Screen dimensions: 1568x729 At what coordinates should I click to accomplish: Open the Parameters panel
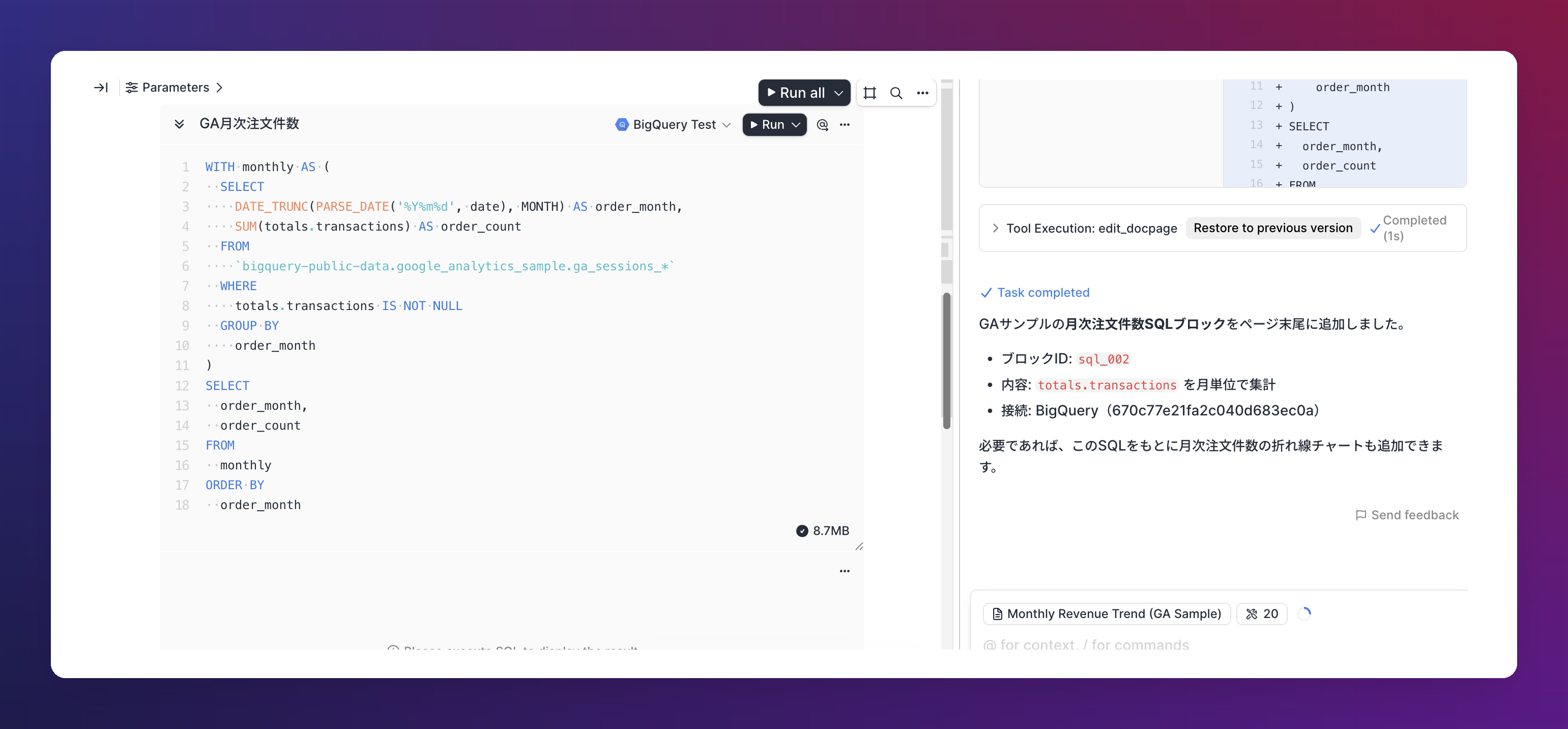[174, 88]
